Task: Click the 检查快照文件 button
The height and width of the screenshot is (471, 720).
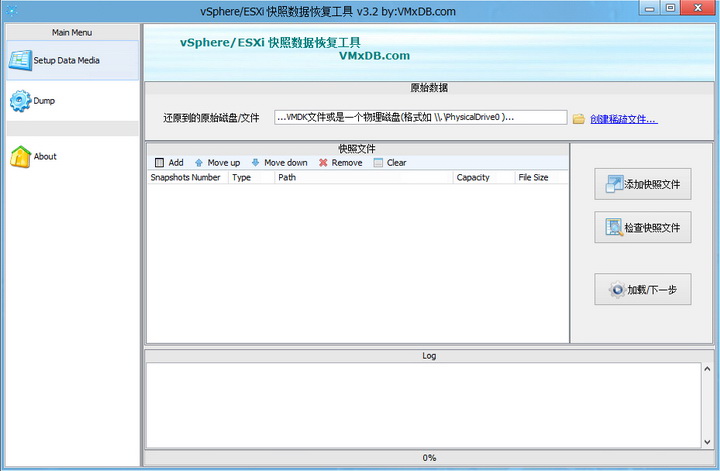Action: click(642, 227)
